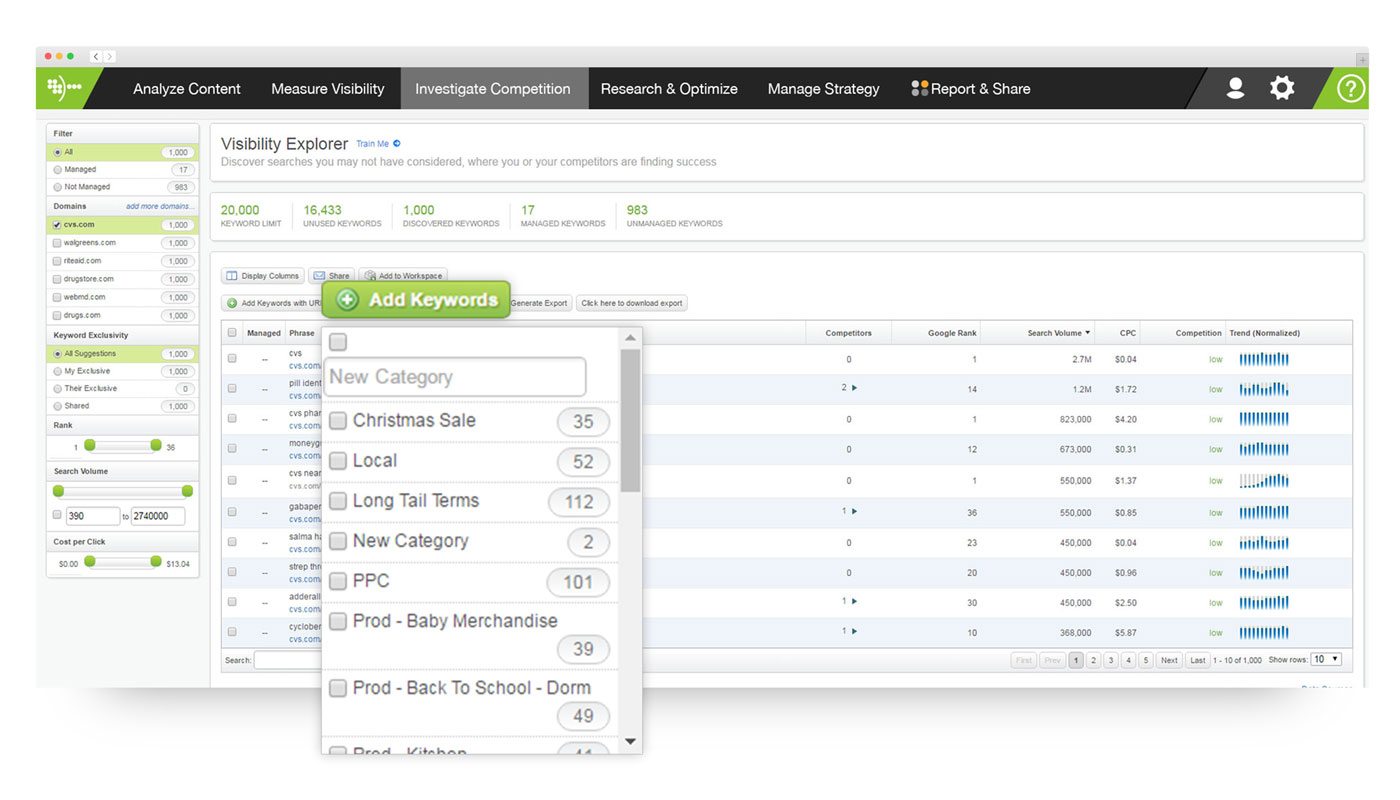Select the Not Managed filter radio button

58,187
